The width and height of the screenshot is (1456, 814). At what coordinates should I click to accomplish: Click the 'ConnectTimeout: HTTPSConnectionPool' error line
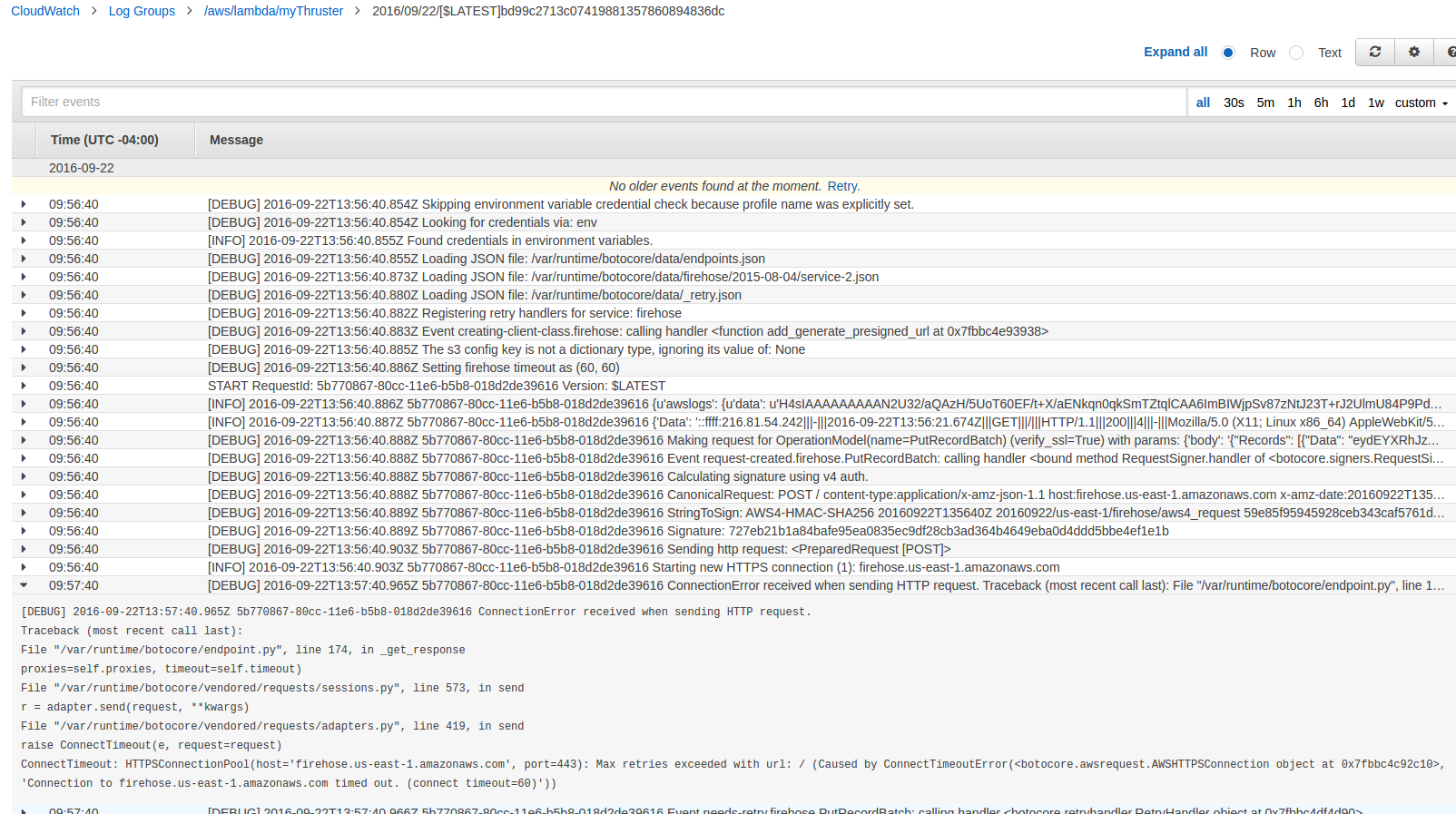[x=733, y=764]
